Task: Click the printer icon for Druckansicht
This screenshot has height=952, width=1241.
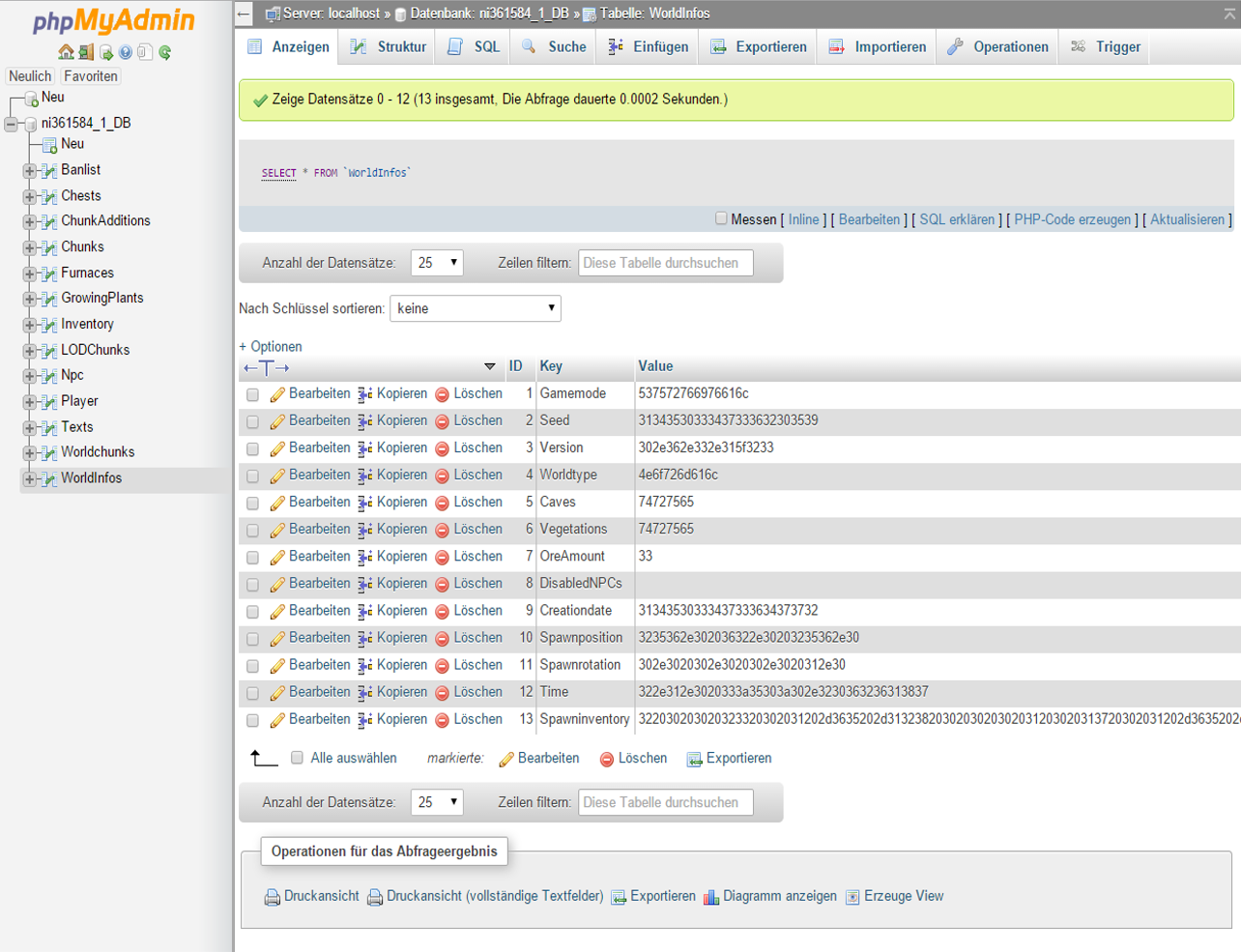Action: point(273,897)
